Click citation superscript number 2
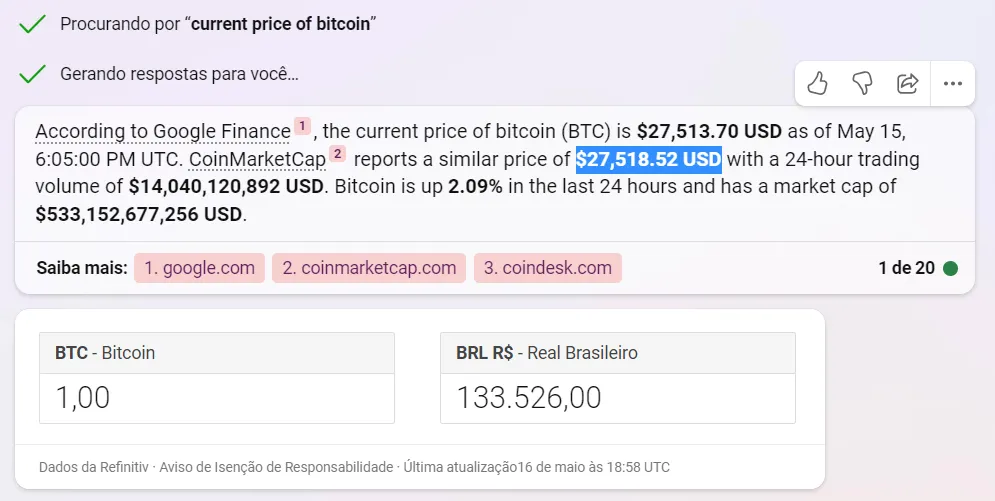 click(x=337, y=154)
